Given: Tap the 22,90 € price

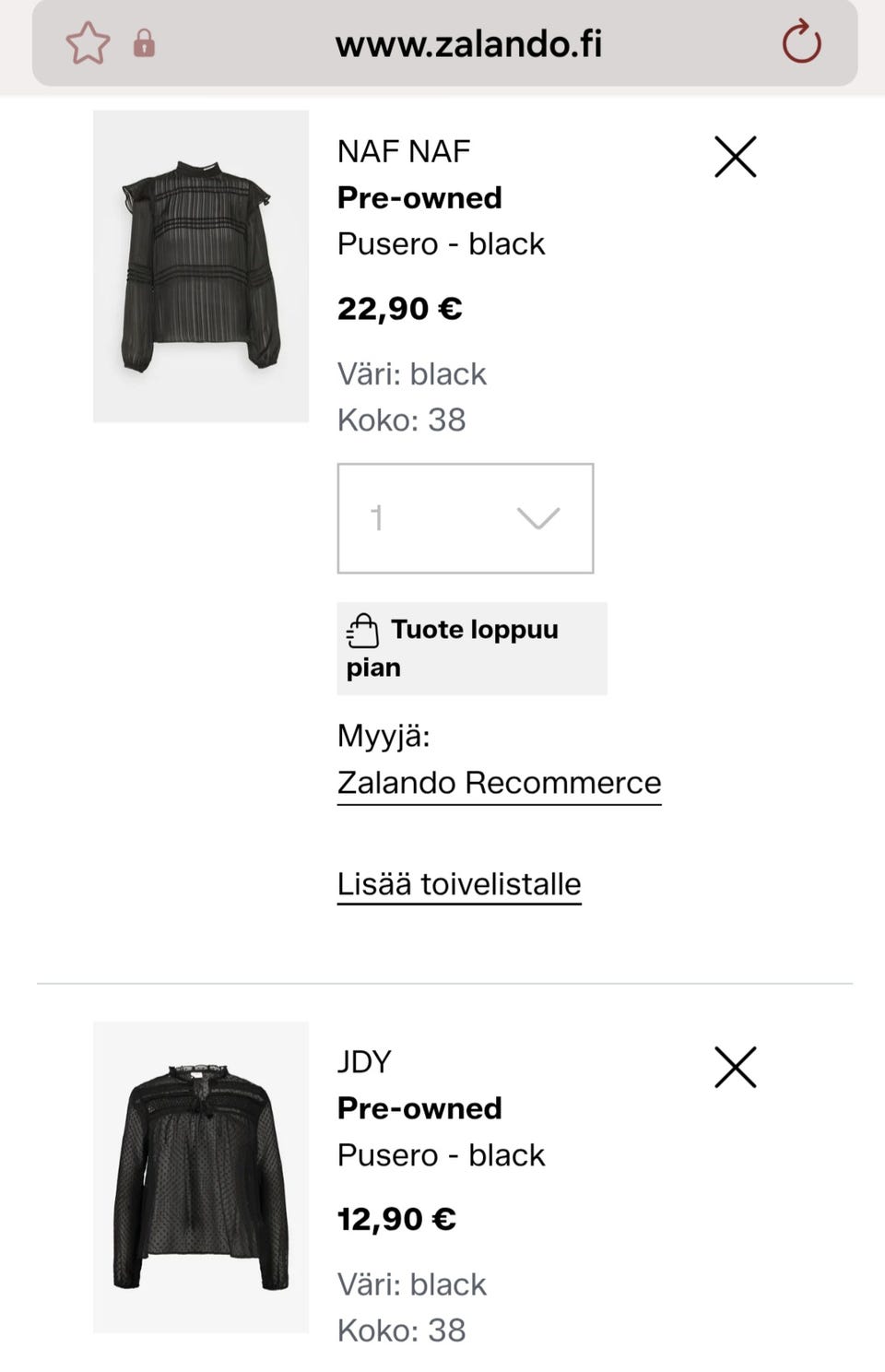Looking at the screenshot, I should coord(399,309).
